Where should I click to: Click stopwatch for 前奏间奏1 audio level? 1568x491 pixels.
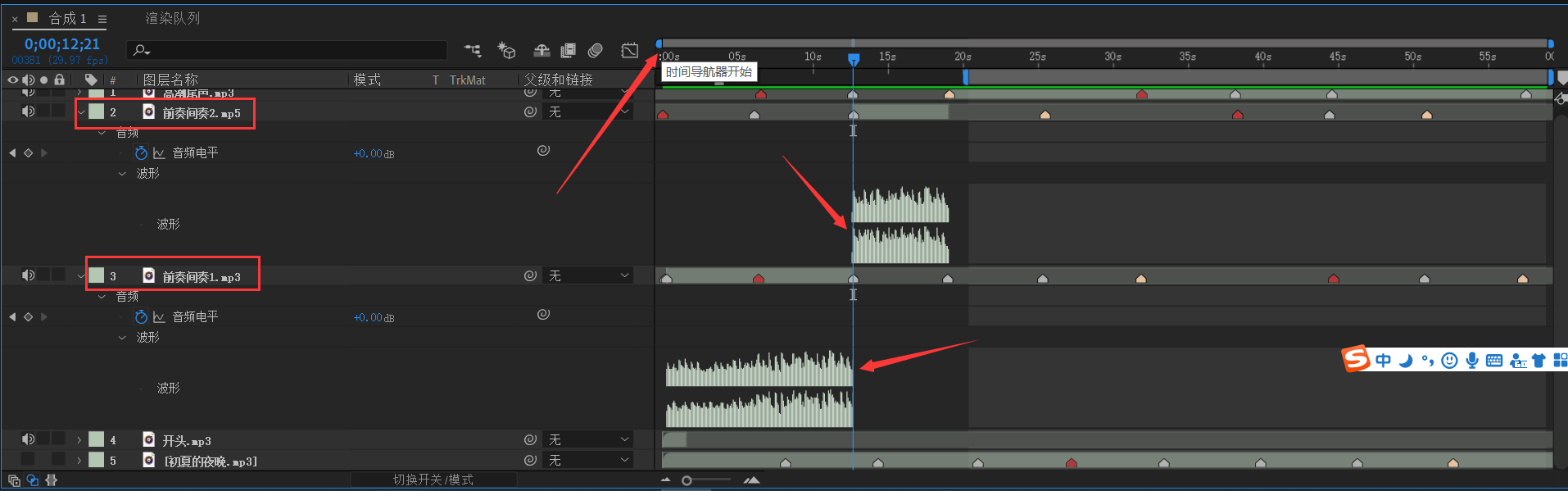pyautogui.click(x=141, y=317)
